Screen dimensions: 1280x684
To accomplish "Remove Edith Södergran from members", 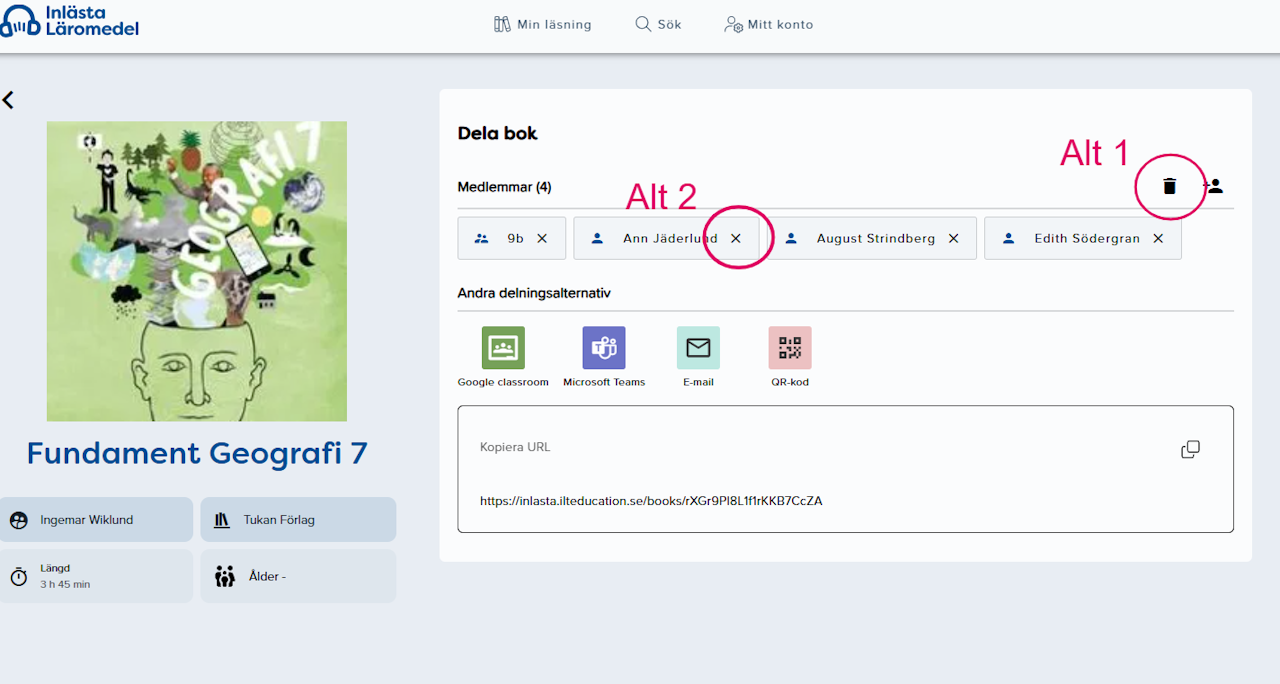I will [1158, 238].
